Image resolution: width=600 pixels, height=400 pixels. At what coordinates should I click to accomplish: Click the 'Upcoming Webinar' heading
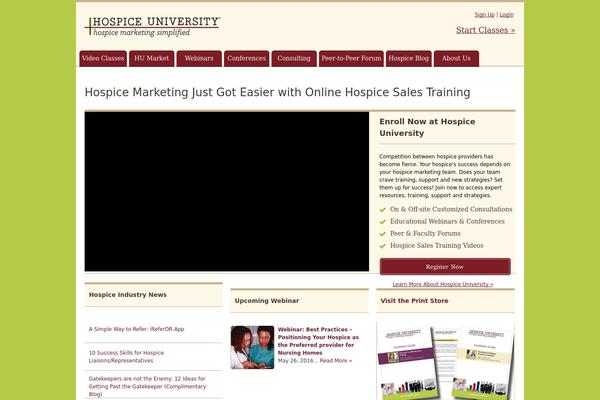click(x=267, y=301)
